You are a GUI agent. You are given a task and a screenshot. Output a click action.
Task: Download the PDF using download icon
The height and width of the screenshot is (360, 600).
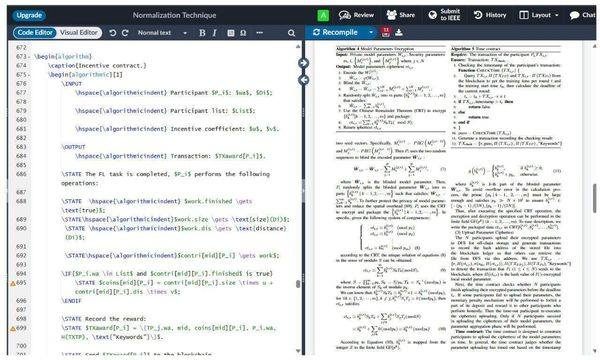(x=399, y=33)
